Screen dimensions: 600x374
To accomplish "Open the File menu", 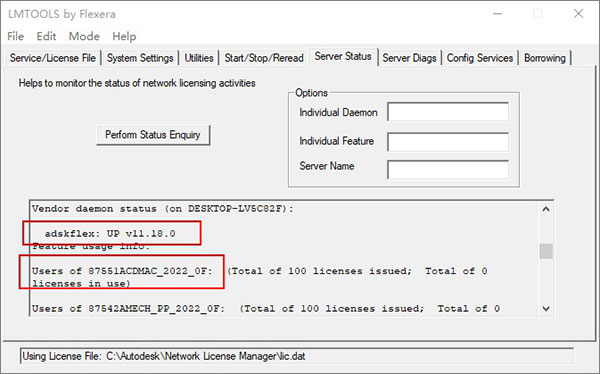I will (x=16, y=36).
